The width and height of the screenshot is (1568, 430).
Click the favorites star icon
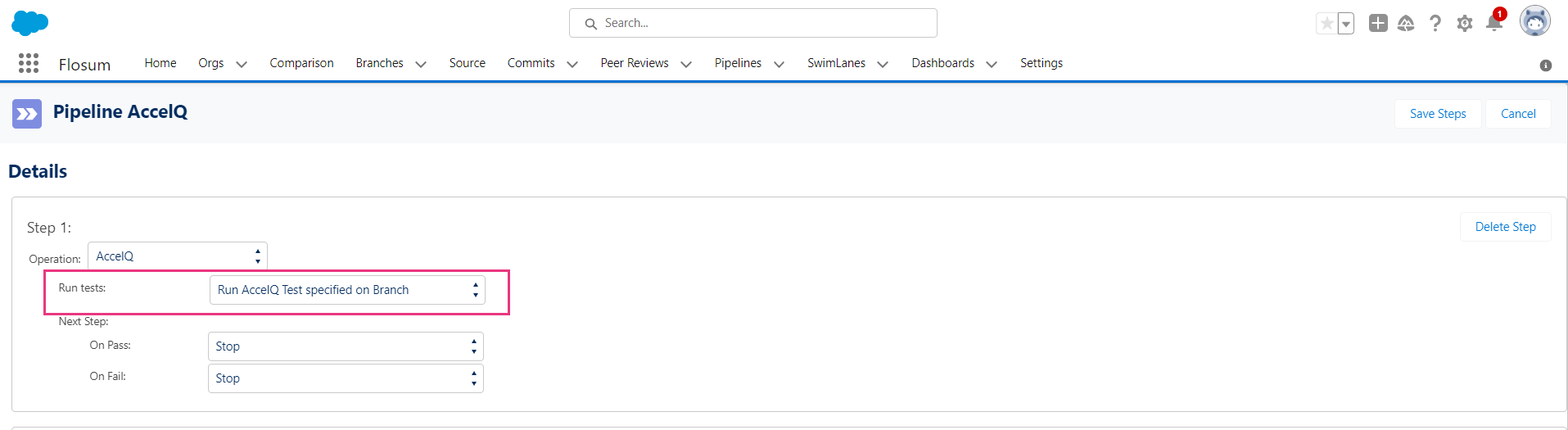click(x=1326, y=24)
